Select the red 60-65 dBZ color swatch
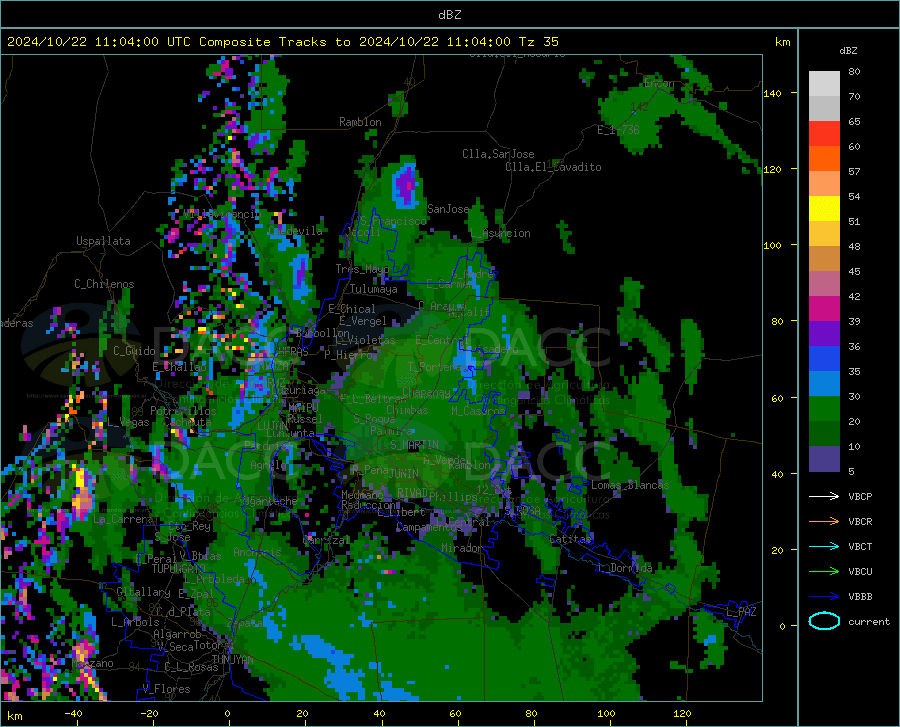Viewport: 900px width, 727px height. [824, 134]
